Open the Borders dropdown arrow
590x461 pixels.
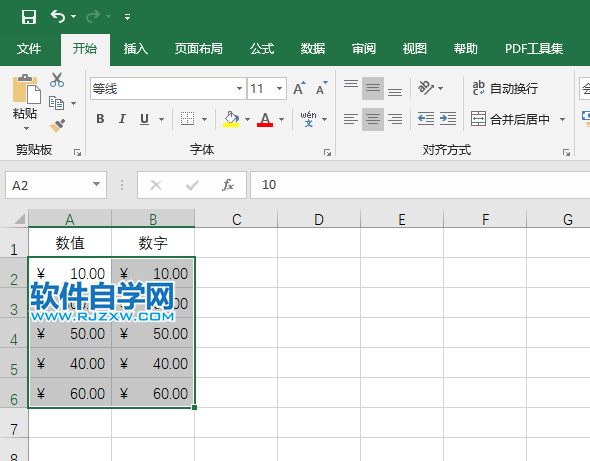point(204,120)
